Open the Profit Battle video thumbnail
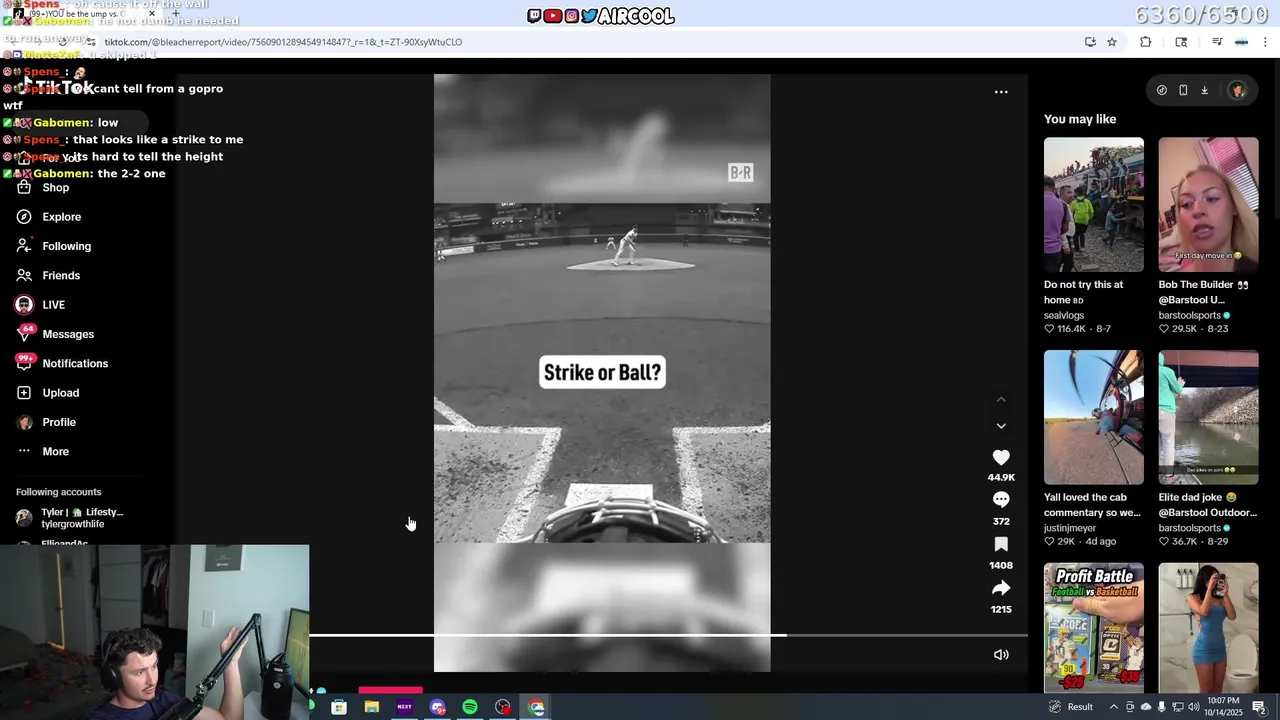Viewport: 1280px width, 720px height. point(1094,628)
